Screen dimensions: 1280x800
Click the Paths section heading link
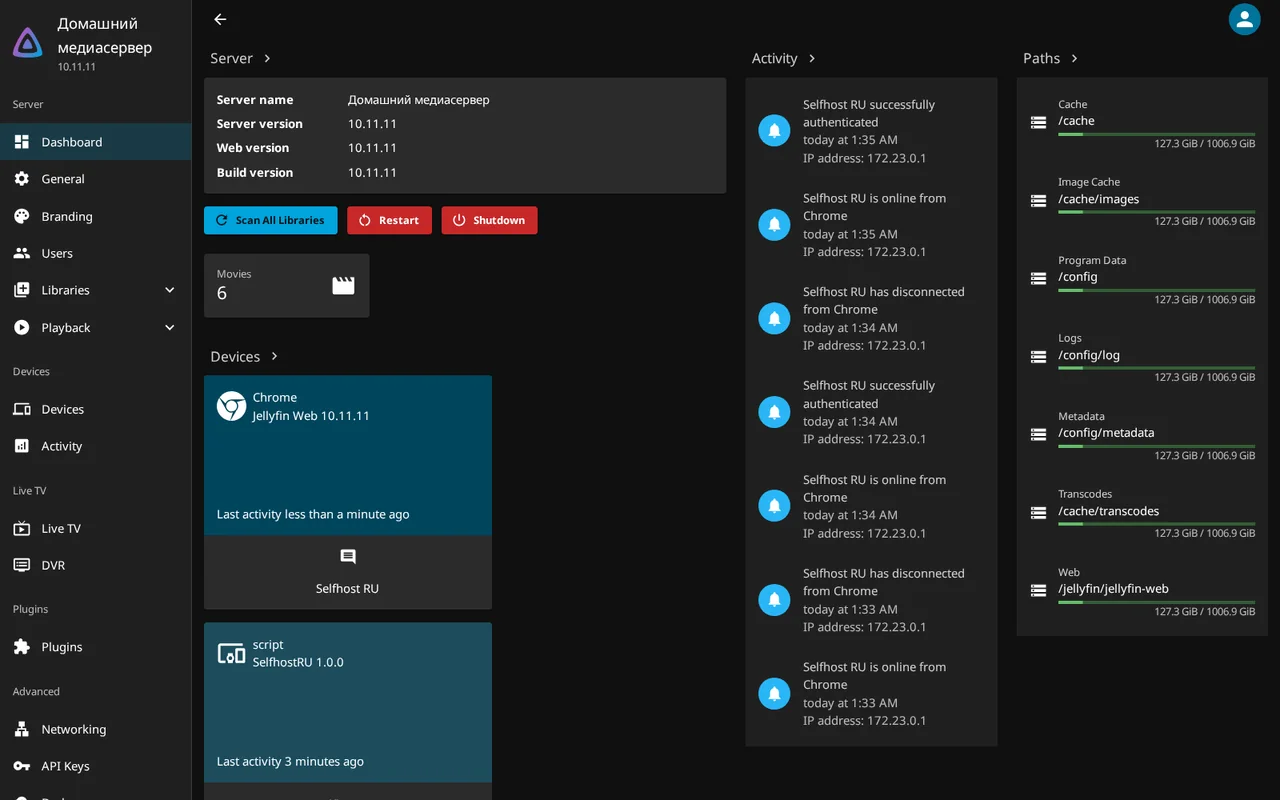pos(1041,58)
